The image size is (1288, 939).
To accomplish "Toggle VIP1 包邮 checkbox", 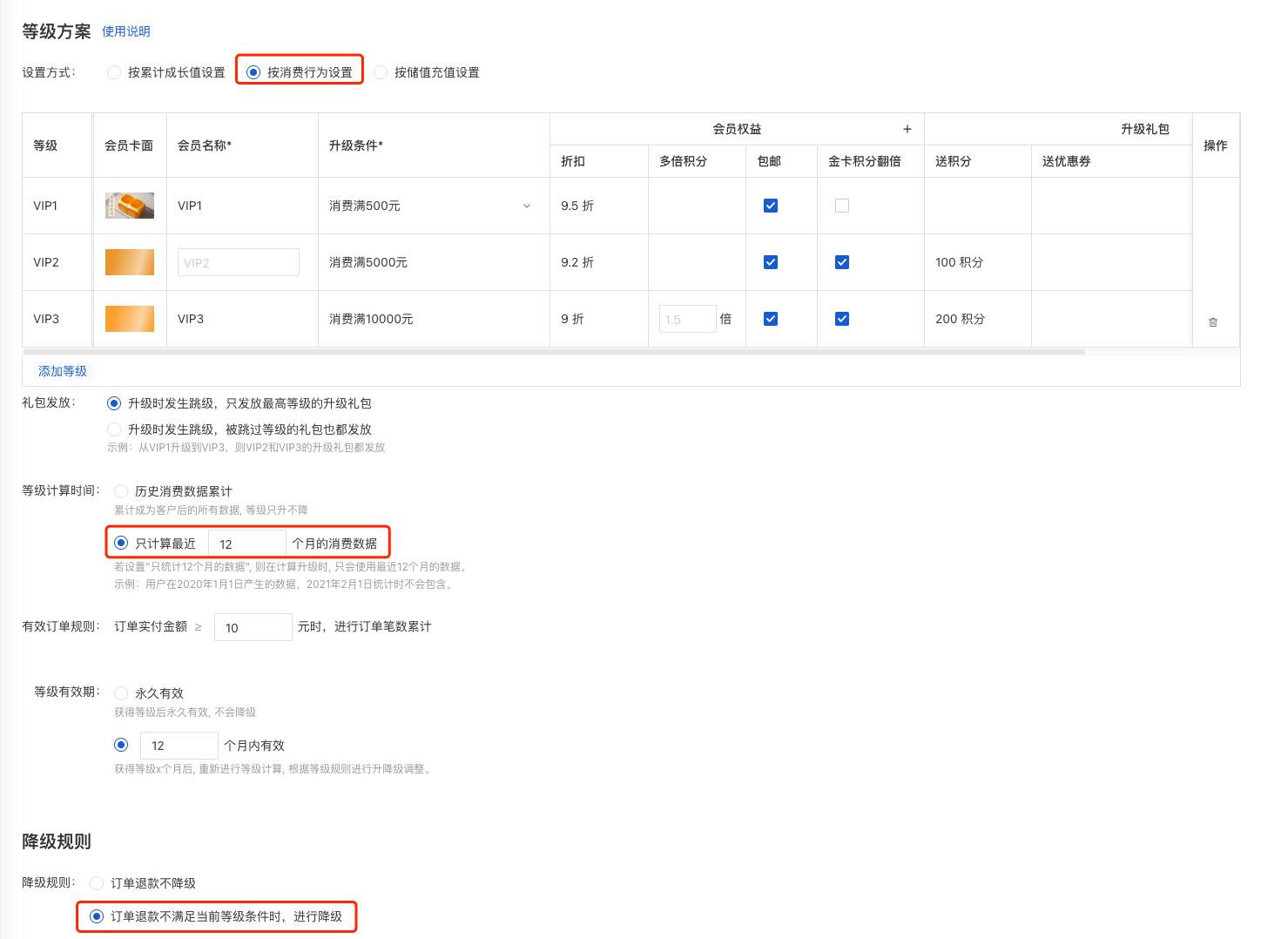I will click(771, 206).
